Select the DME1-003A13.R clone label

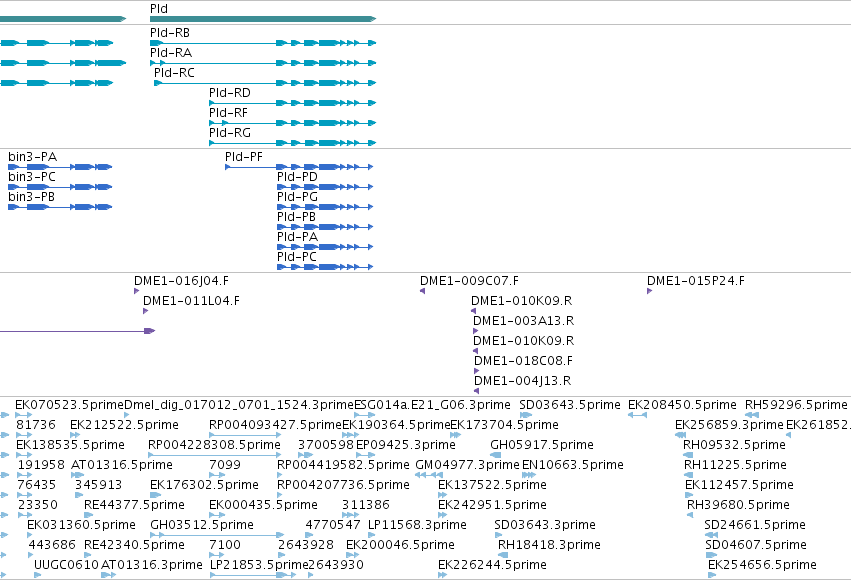[523, 321]
